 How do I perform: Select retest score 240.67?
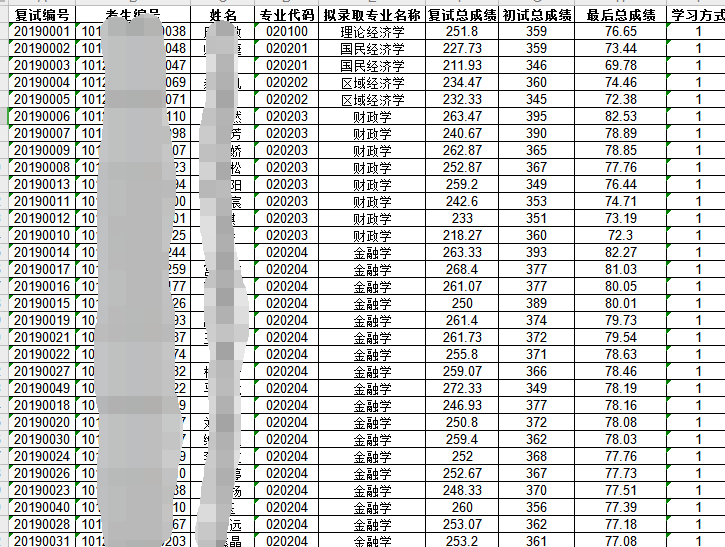462,134
